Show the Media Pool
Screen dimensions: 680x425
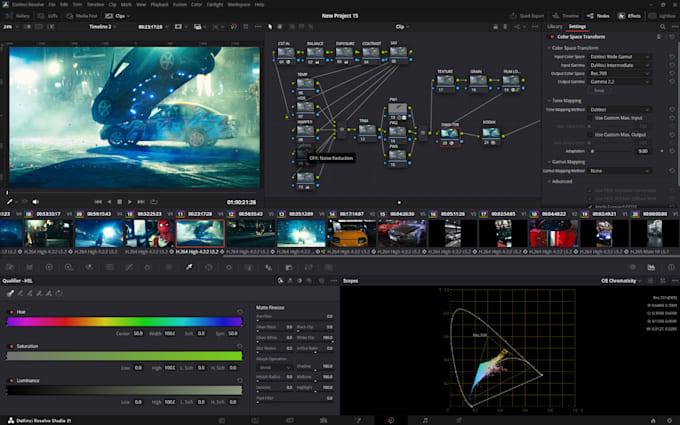click(x=82, y=16)
